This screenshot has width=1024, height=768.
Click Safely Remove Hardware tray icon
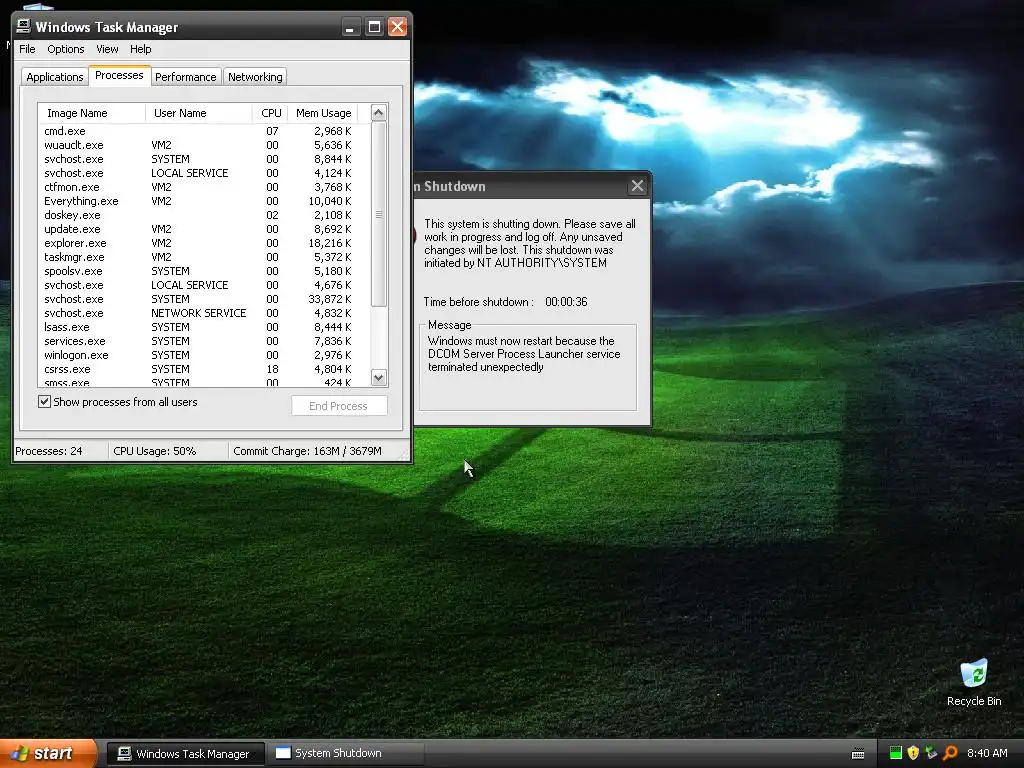(x=931, y=753)
